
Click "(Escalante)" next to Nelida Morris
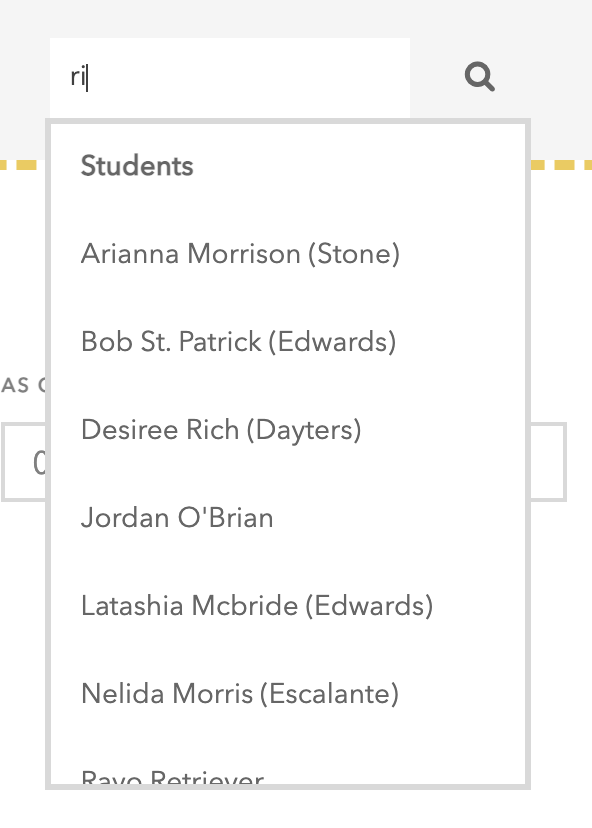pyautogui.click(x=330, y=693)
